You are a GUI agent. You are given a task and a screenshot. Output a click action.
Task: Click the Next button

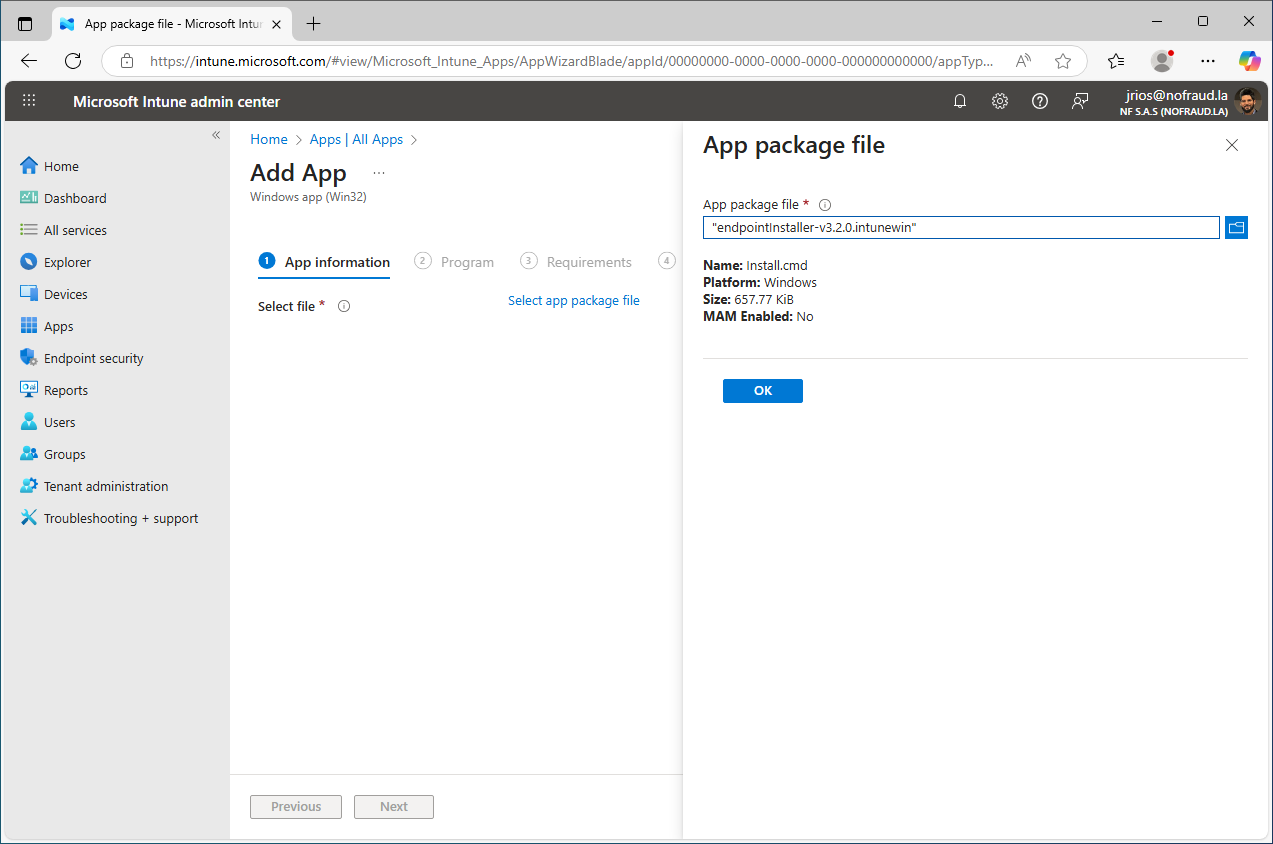coord(394,807)
